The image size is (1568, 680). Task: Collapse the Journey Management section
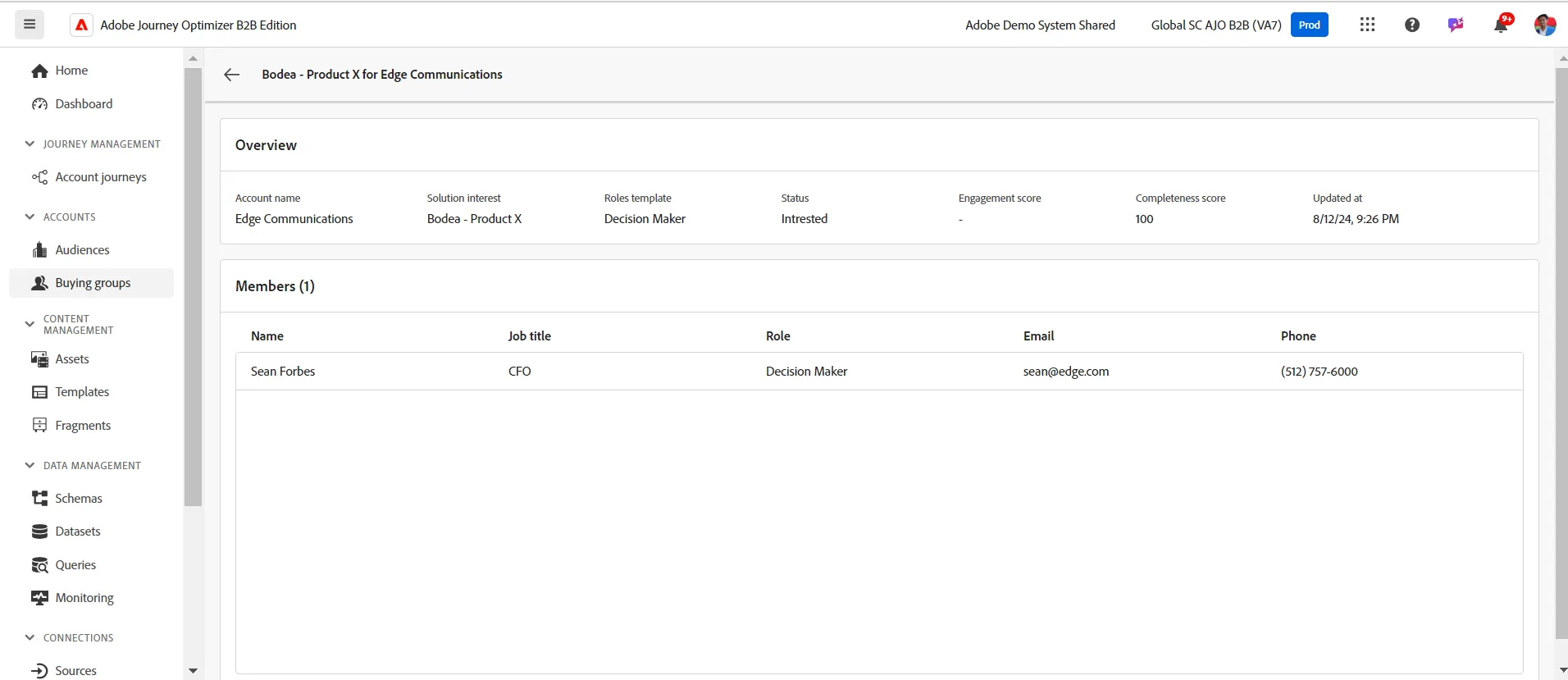coord(30,144)
